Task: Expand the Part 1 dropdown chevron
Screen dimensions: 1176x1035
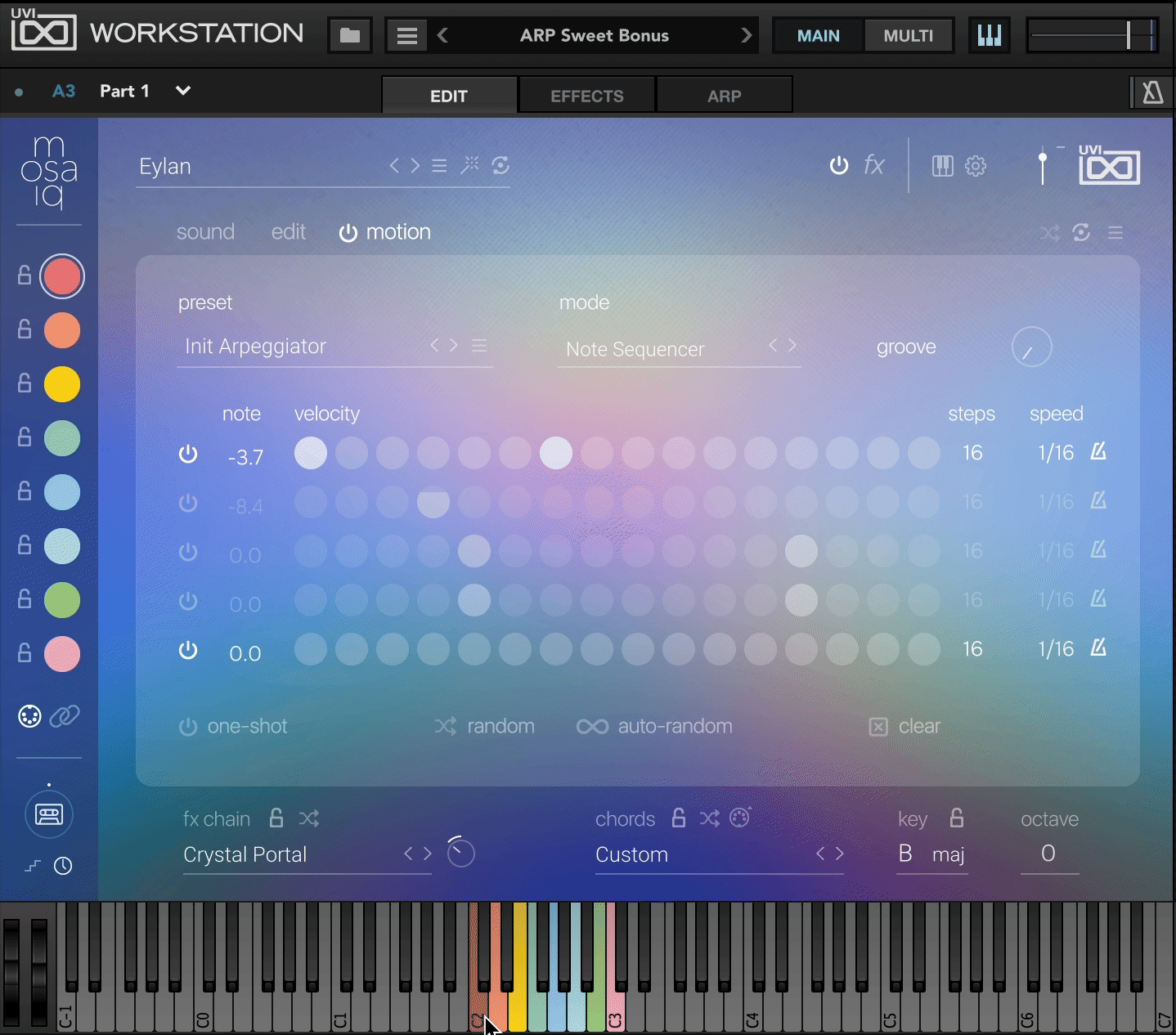Action: coord(183,91)
